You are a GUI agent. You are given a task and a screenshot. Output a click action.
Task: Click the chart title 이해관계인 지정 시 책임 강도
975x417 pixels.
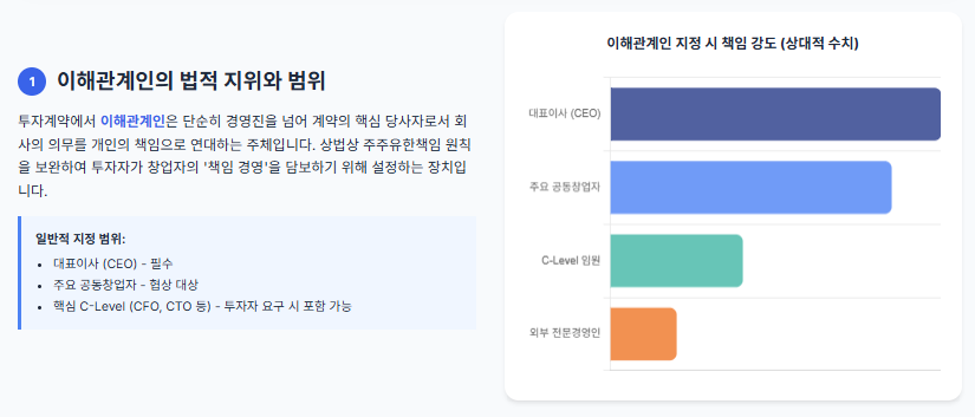(x=732, y=44)
